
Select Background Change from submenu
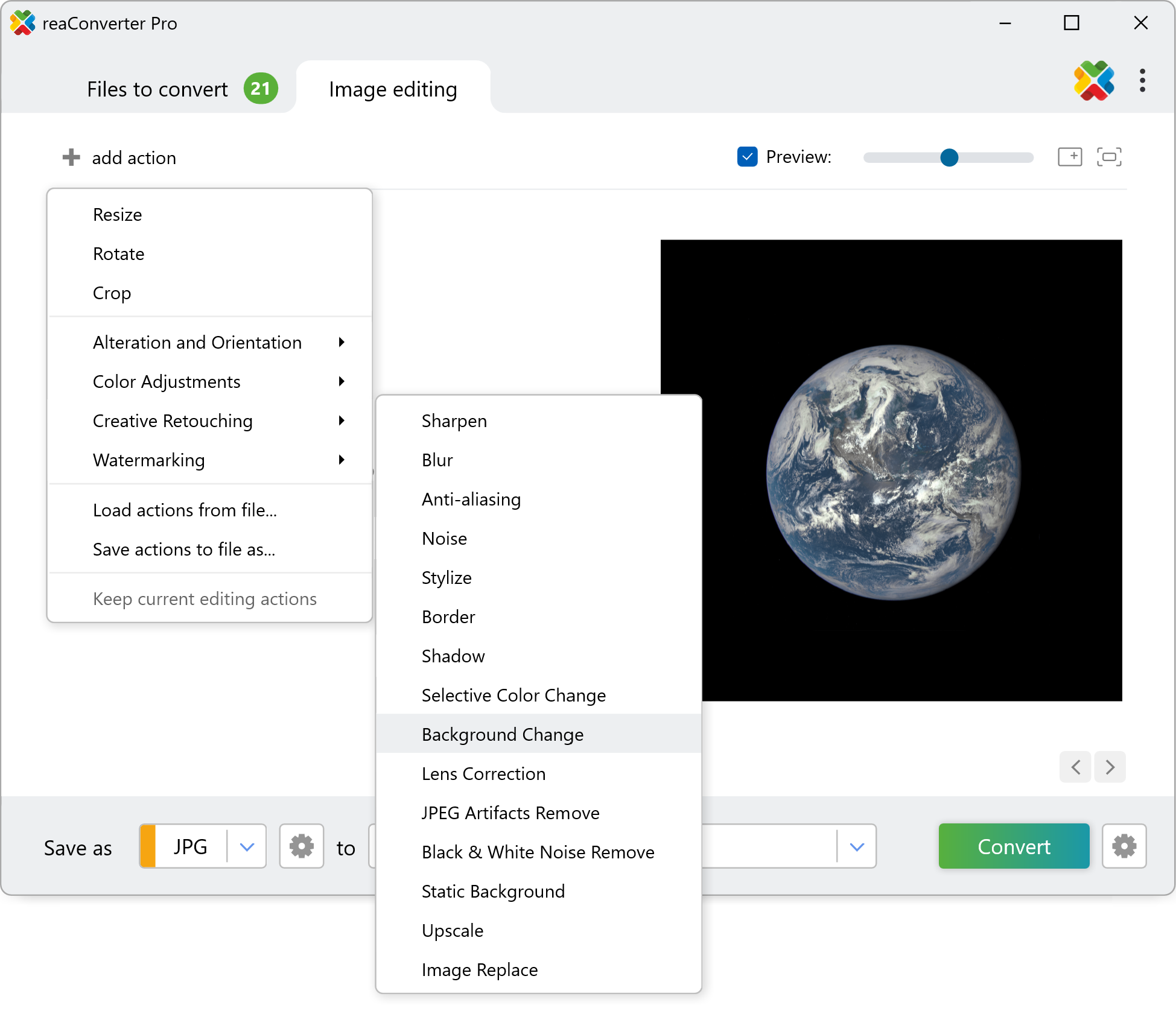click(503, 734)
